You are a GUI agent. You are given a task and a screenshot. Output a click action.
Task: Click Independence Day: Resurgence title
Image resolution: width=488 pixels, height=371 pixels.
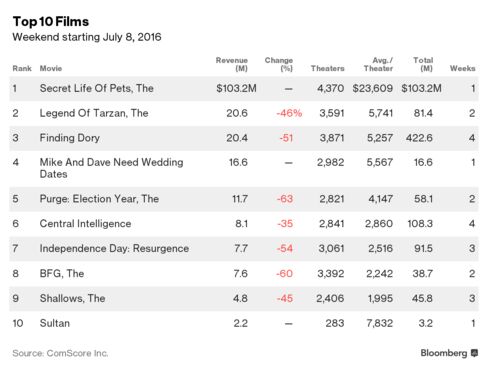coord(114,248)
